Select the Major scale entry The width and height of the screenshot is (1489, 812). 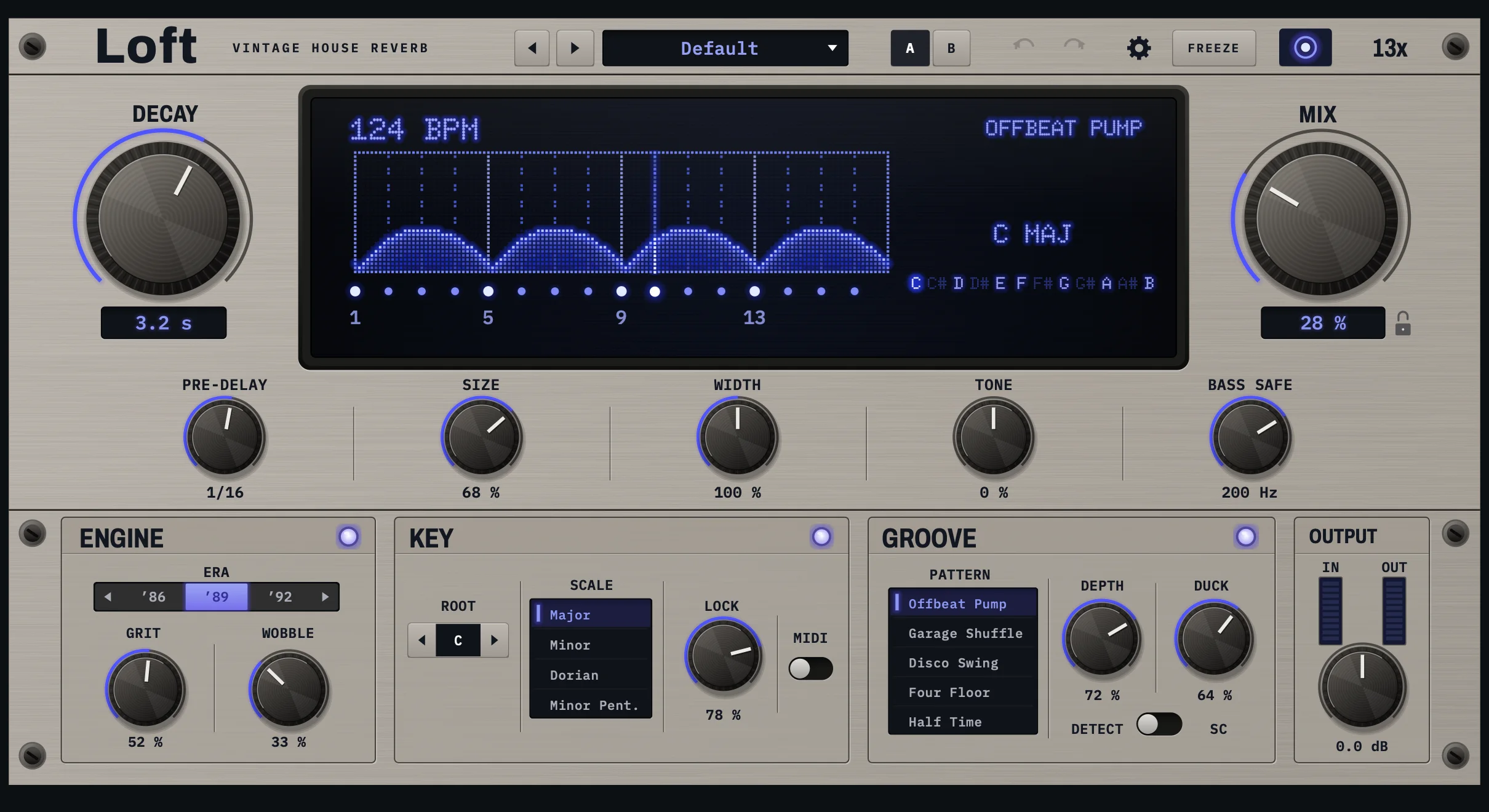(x=591, y=615)
